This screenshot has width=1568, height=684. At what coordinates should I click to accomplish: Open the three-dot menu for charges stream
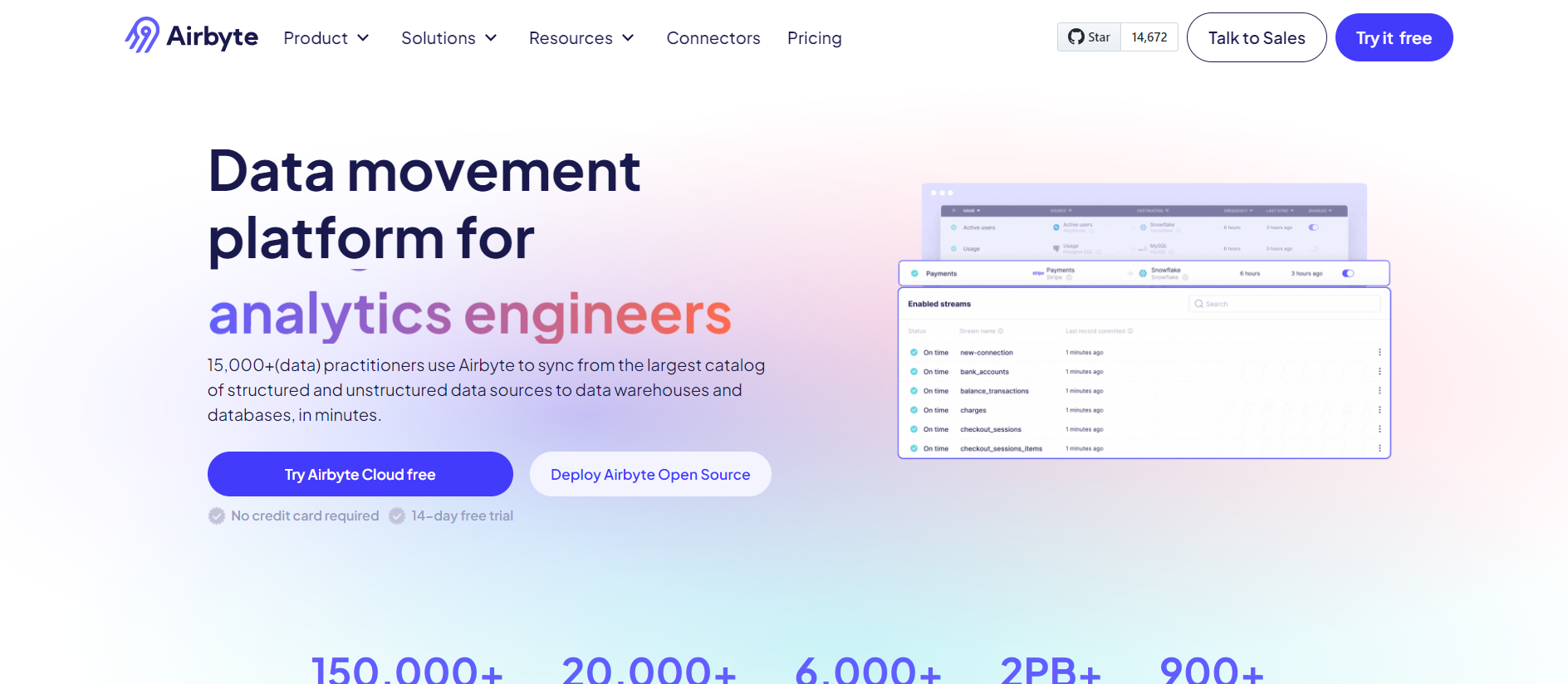1379,410
